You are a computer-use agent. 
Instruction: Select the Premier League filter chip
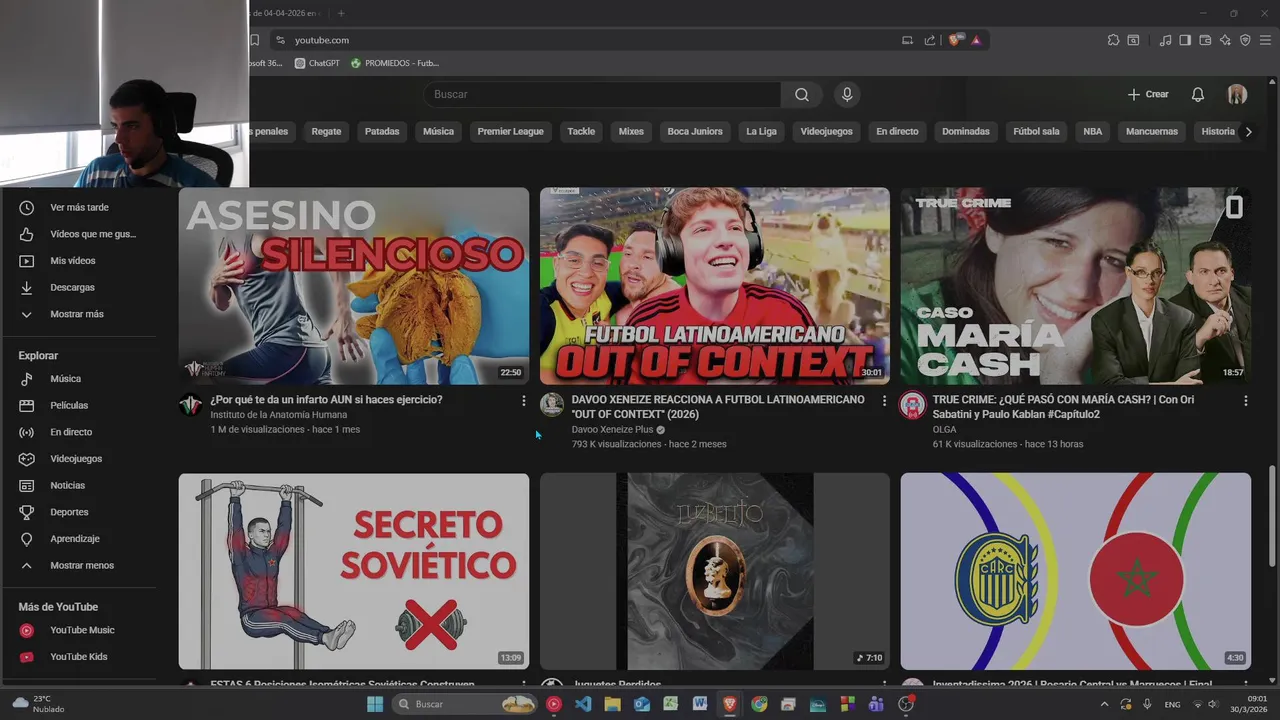510,131
